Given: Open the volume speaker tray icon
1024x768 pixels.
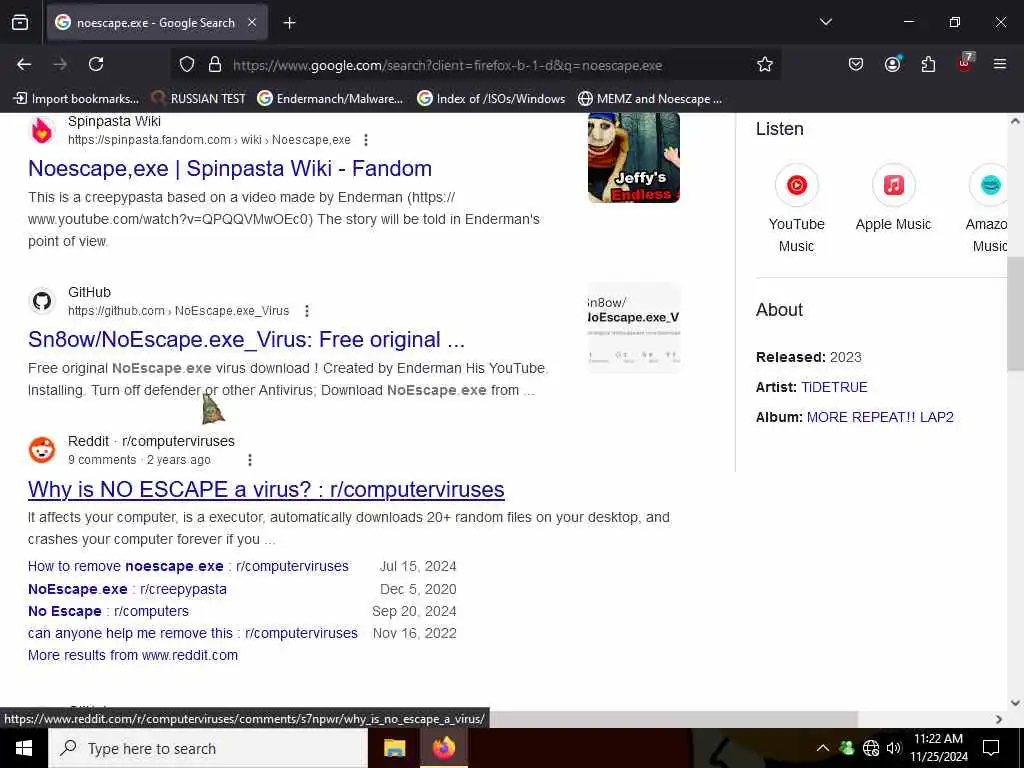Looking at the screenshot, I should 894,748.
